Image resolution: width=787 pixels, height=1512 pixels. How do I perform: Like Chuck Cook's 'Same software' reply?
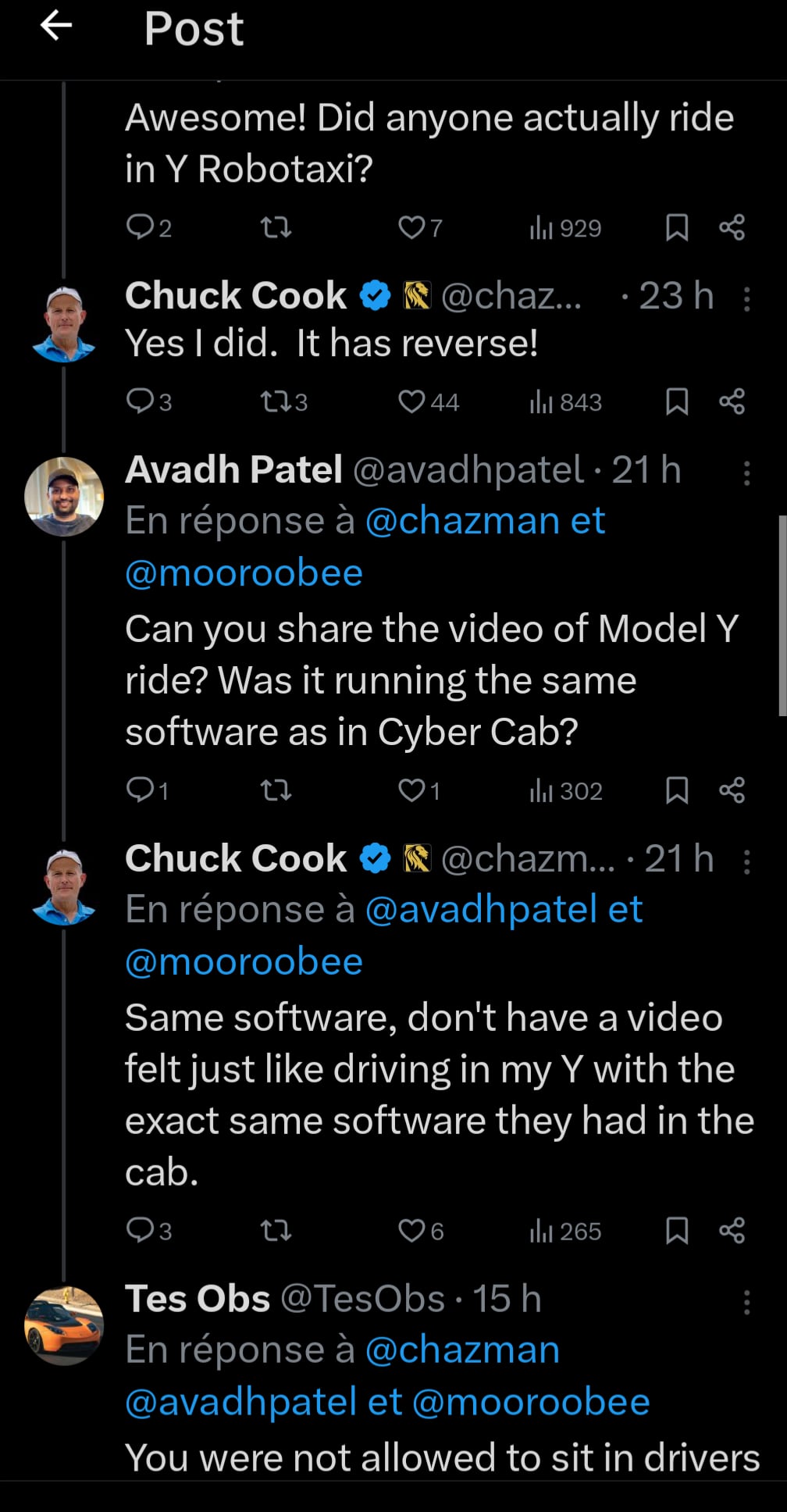click(x=411, y=1232)
